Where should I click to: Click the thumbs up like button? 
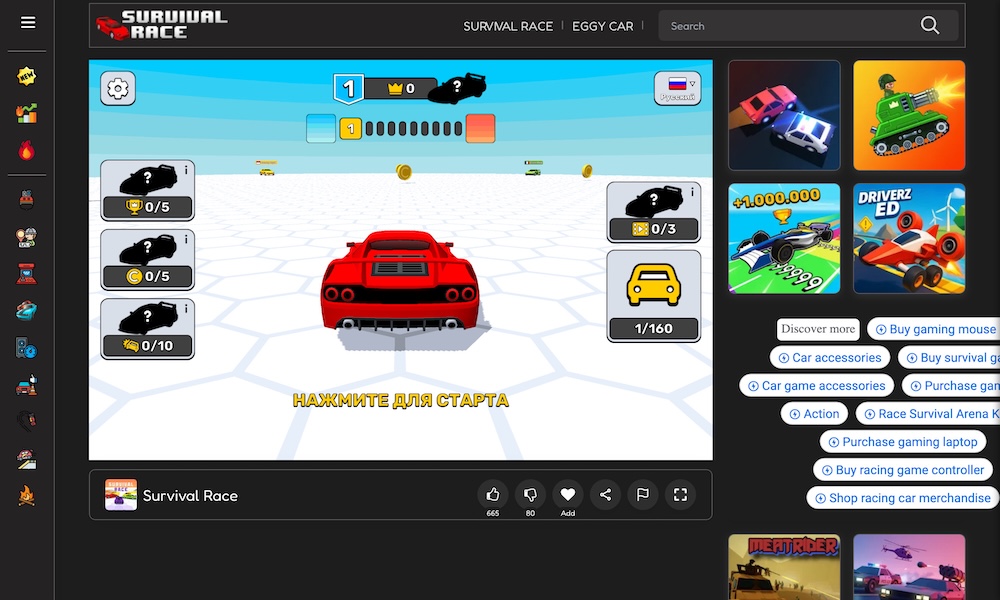tap(493, 494)
